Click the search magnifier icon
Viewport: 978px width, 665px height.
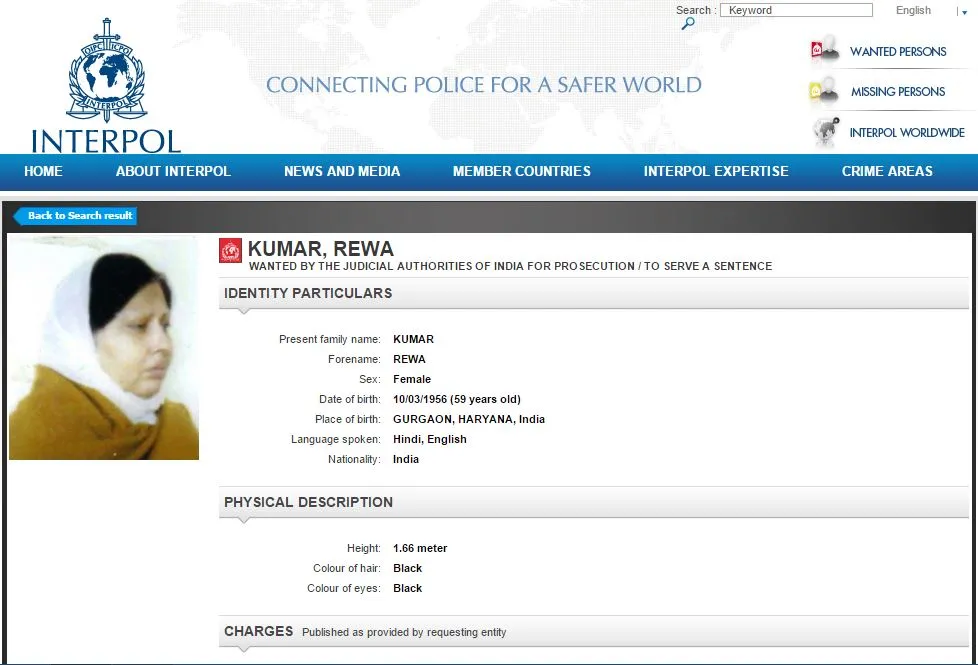pos(688,24)
